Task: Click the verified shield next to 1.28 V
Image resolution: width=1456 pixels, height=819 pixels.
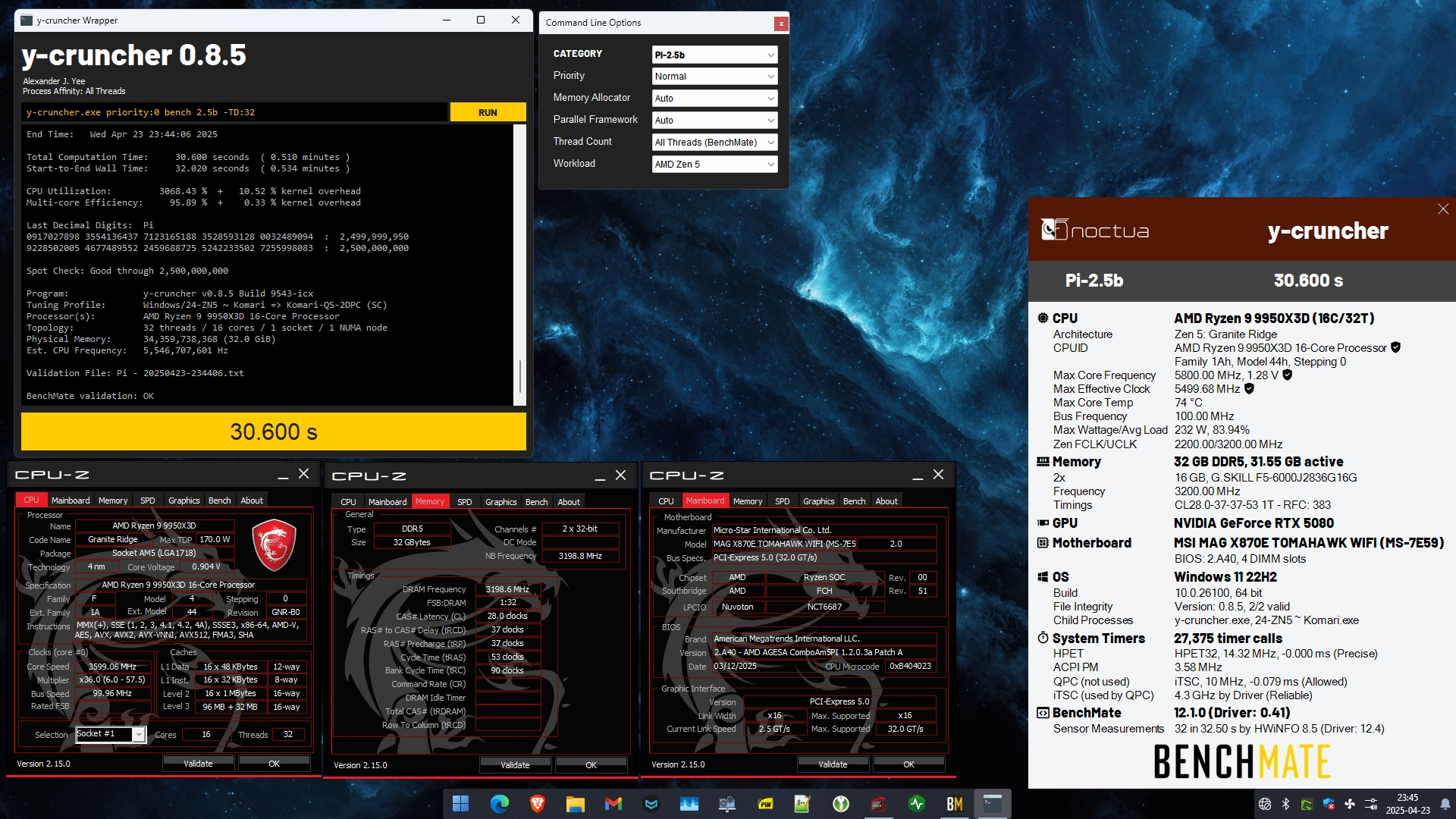Action: point(1287,375)
